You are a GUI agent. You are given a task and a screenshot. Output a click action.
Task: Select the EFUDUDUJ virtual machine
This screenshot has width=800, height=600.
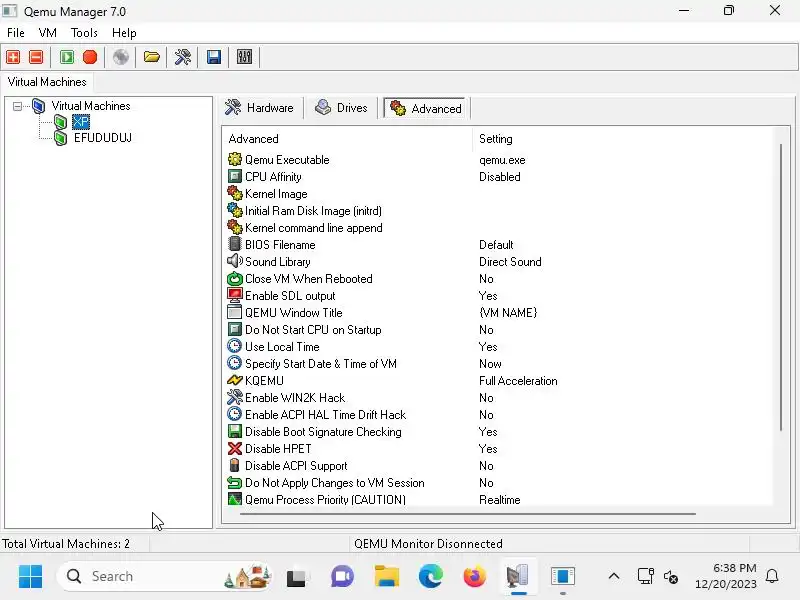tap(103, 138)
